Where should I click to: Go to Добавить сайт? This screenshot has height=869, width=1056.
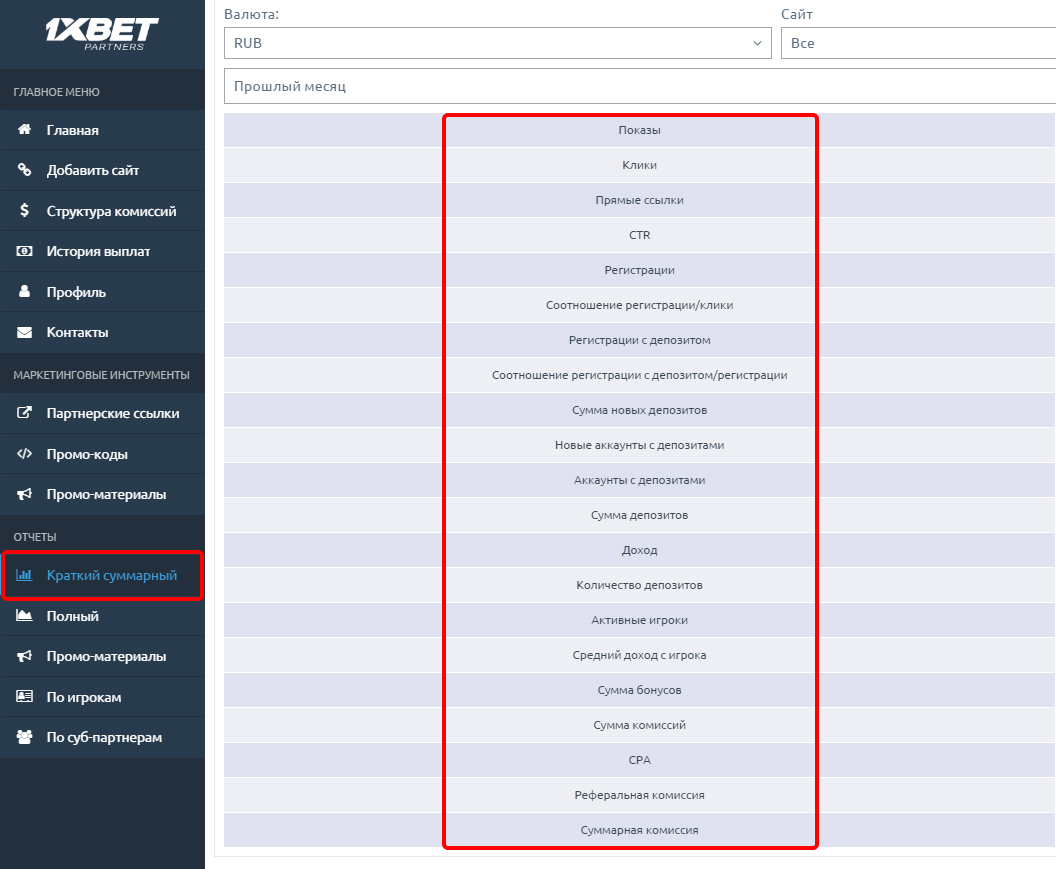(102, 170)
